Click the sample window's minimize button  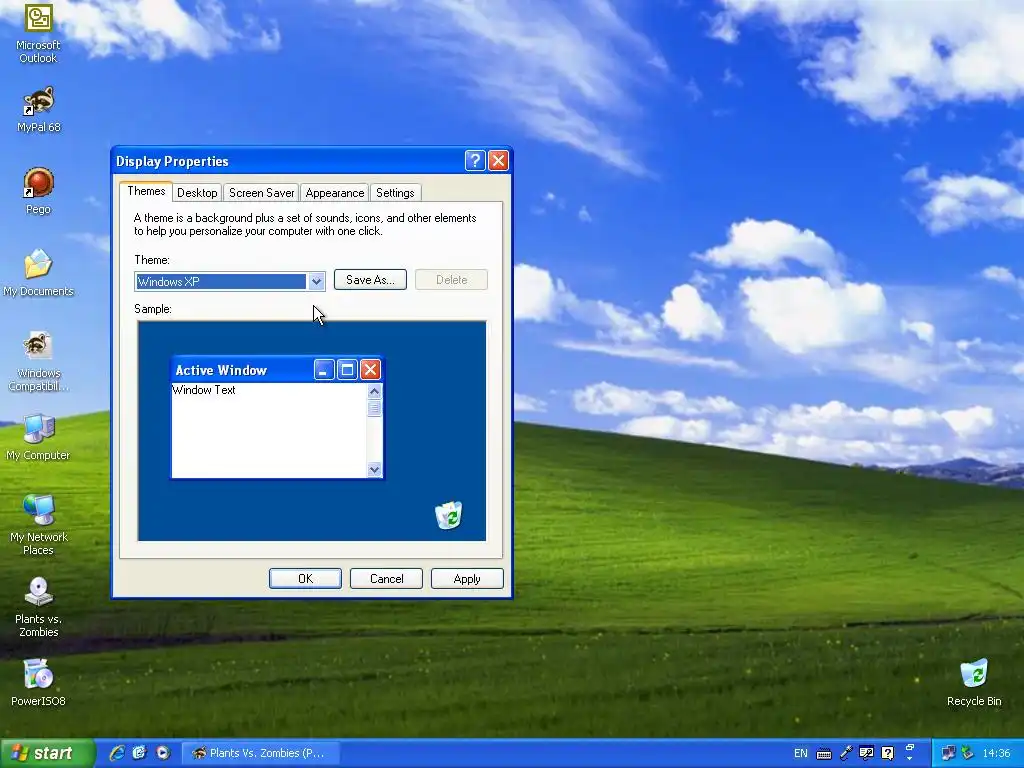click(324, 370)
